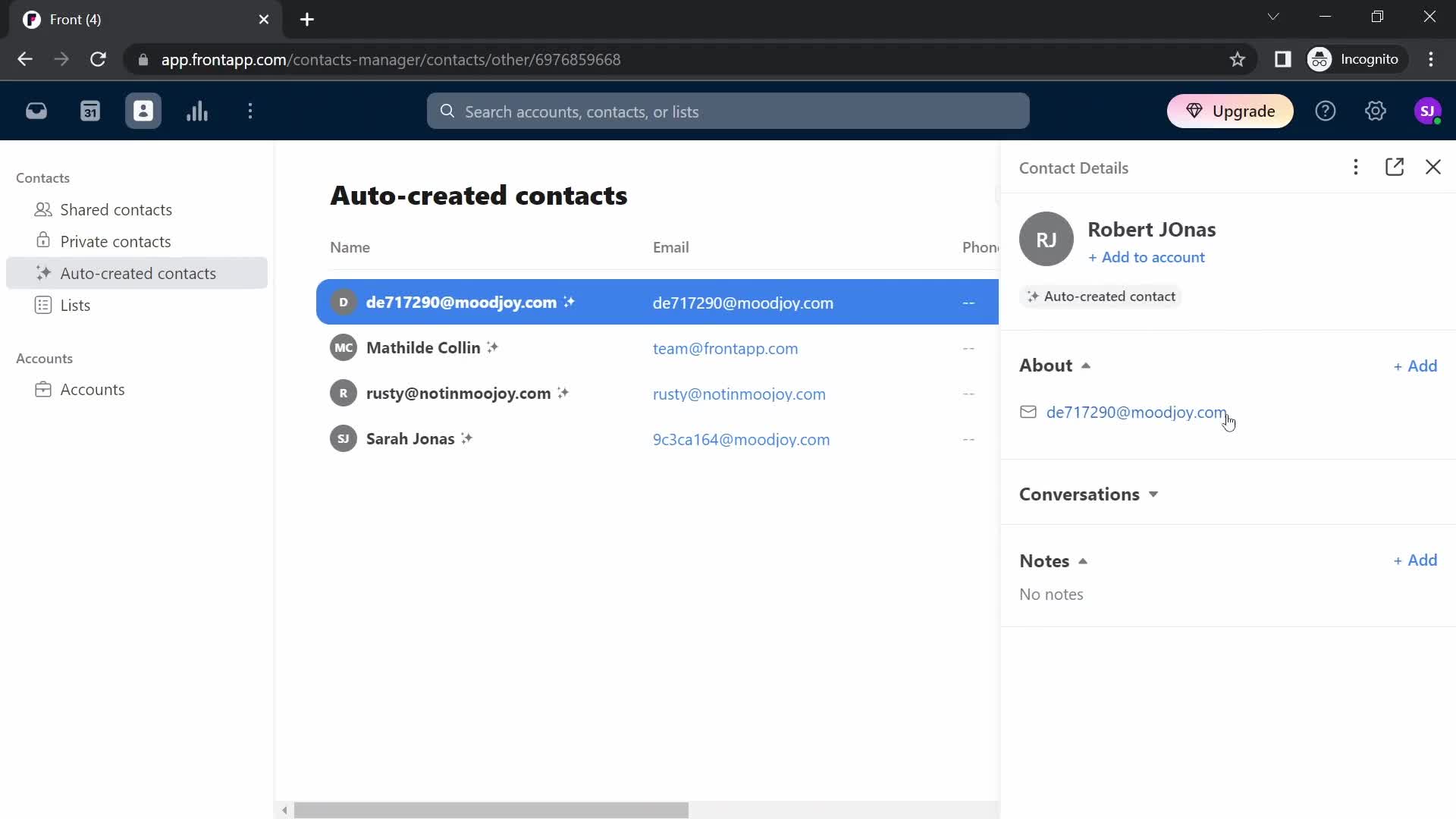Click the D avatar in selected row
Image resolution: width=1456 pixels, height=819 pixels.
pyautogui.click(x=344, y=302)
